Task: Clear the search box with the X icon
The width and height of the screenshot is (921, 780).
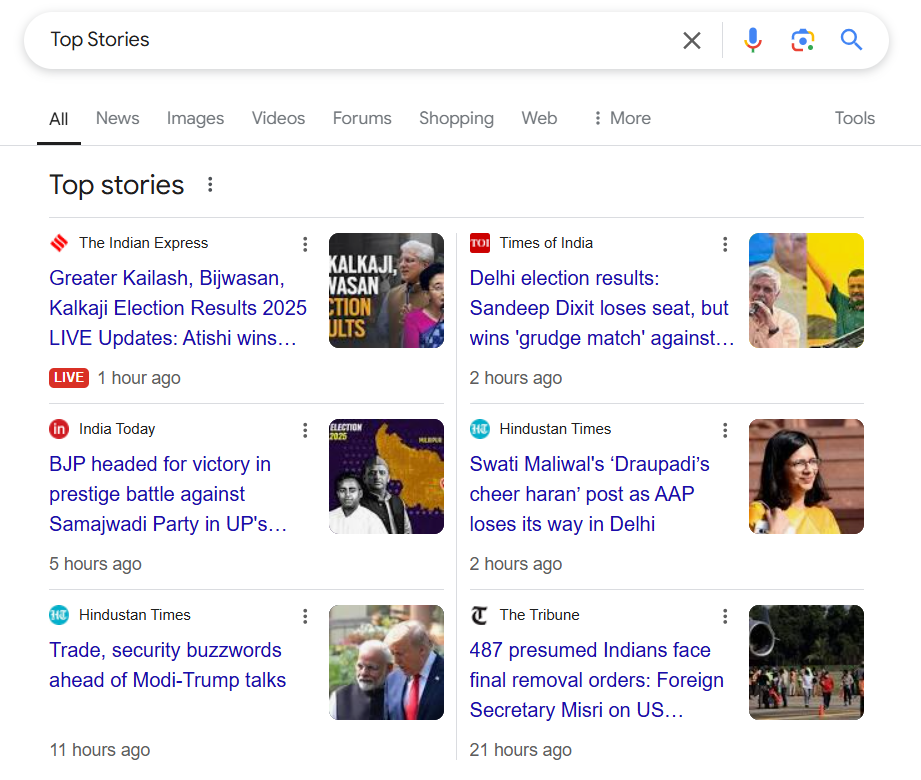Action: pos(692,41)
